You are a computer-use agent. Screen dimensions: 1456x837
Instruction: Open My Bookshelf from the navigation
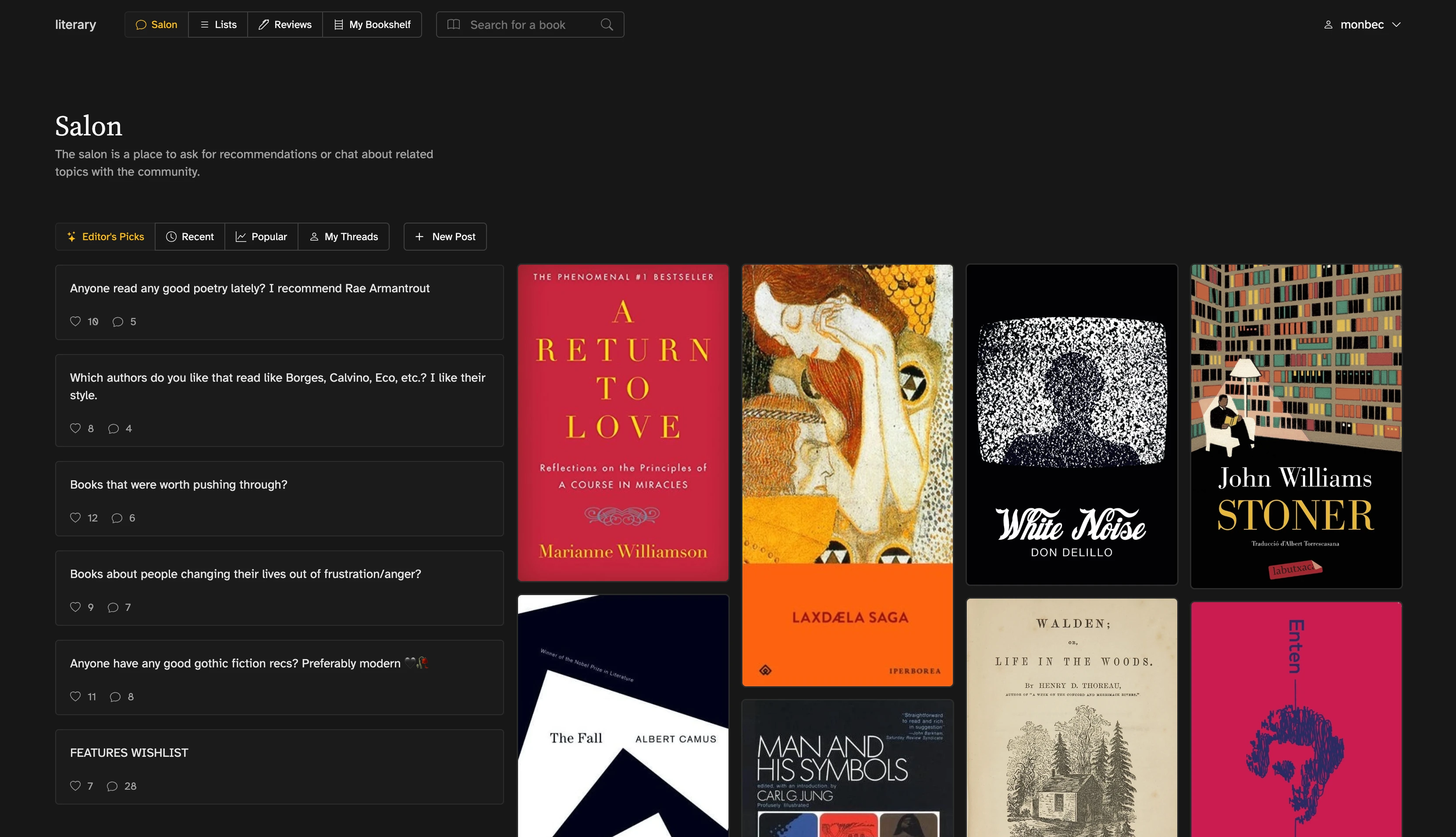coord(372,25)
